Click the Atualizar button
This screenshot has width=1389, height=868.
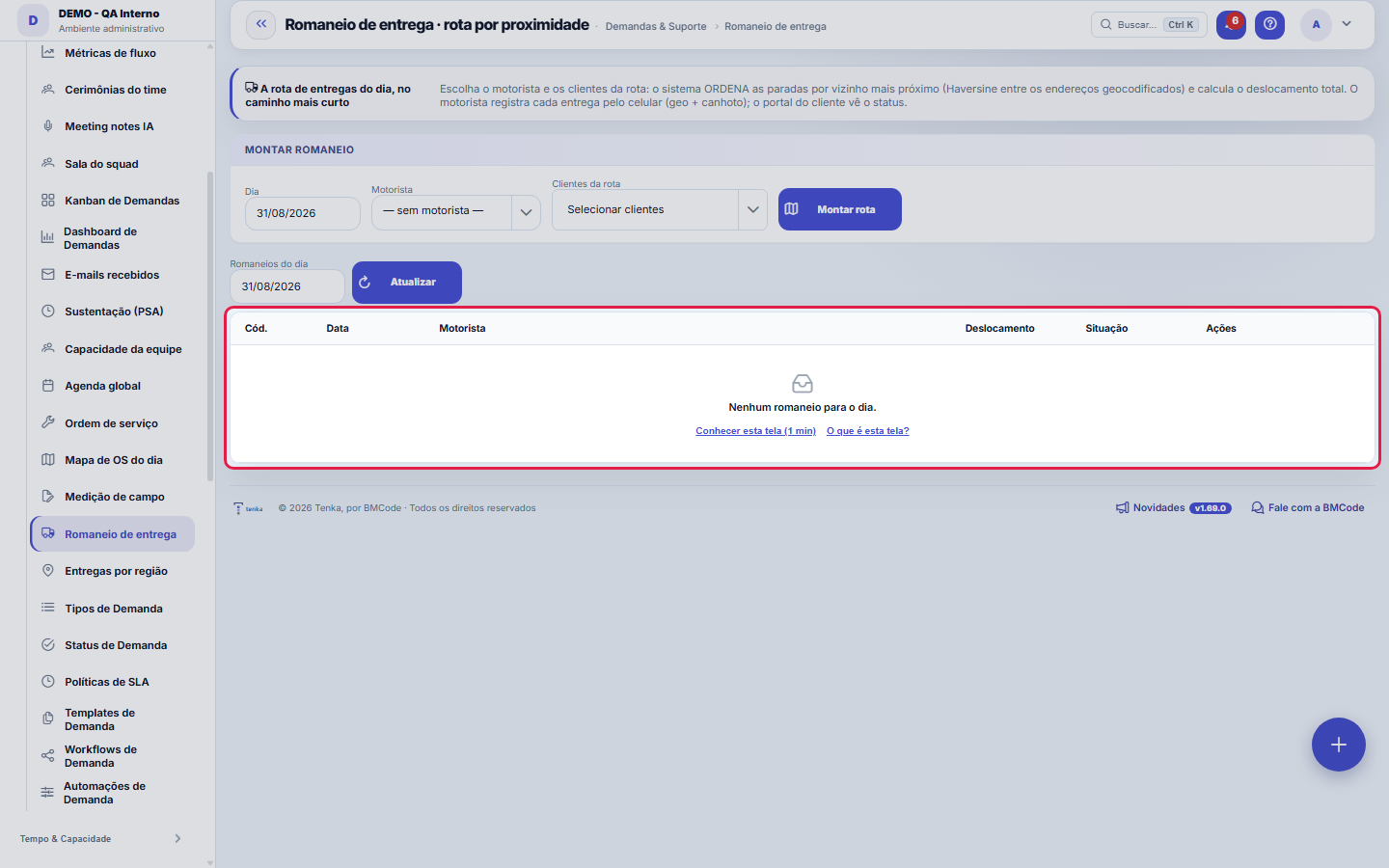point(407,283)
